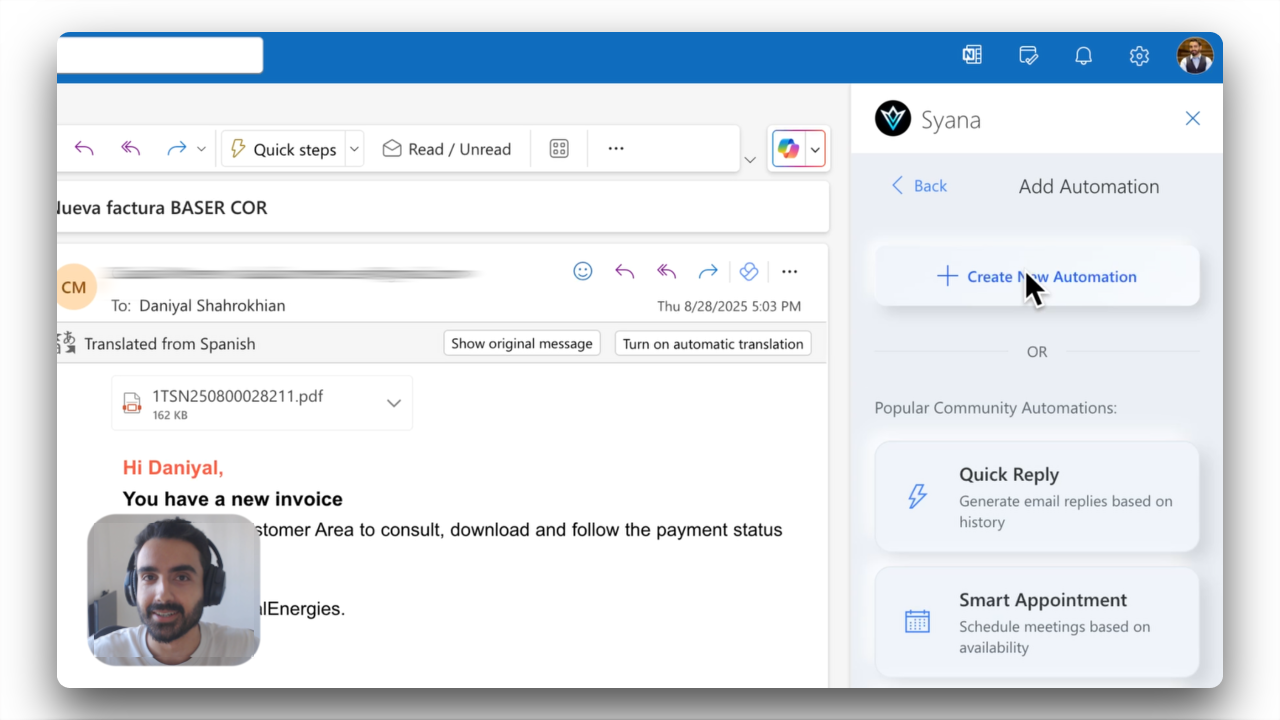
Task: Open the notifications bell
Action: 1083,56
